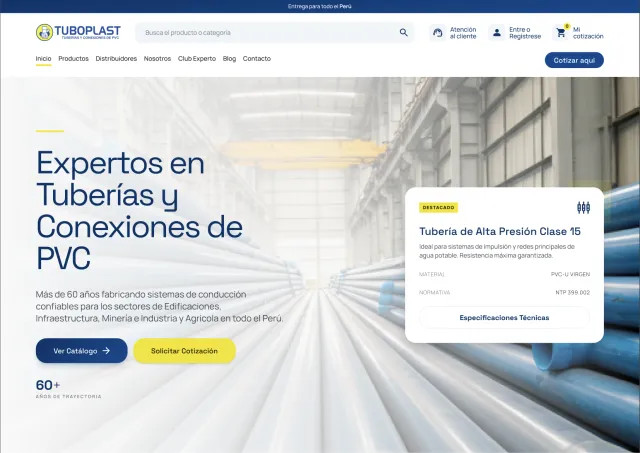640x453 pixels.
Task: Click the user account icon
Action: tap(497, 33)
